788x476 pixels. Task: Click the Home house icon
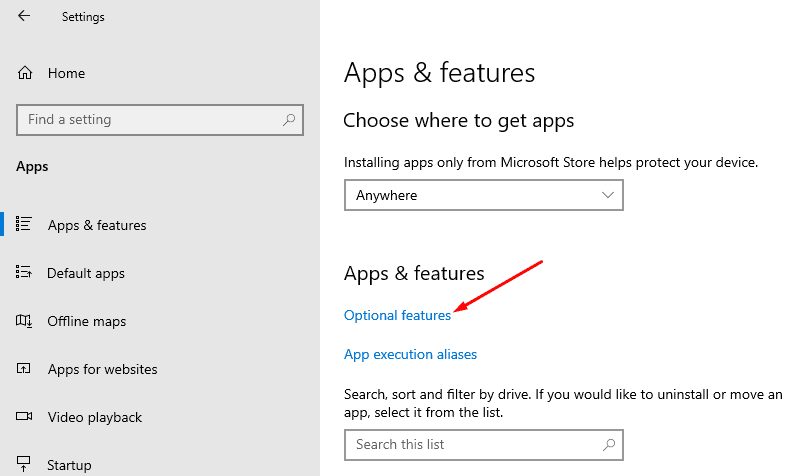(x=25, y=73)
